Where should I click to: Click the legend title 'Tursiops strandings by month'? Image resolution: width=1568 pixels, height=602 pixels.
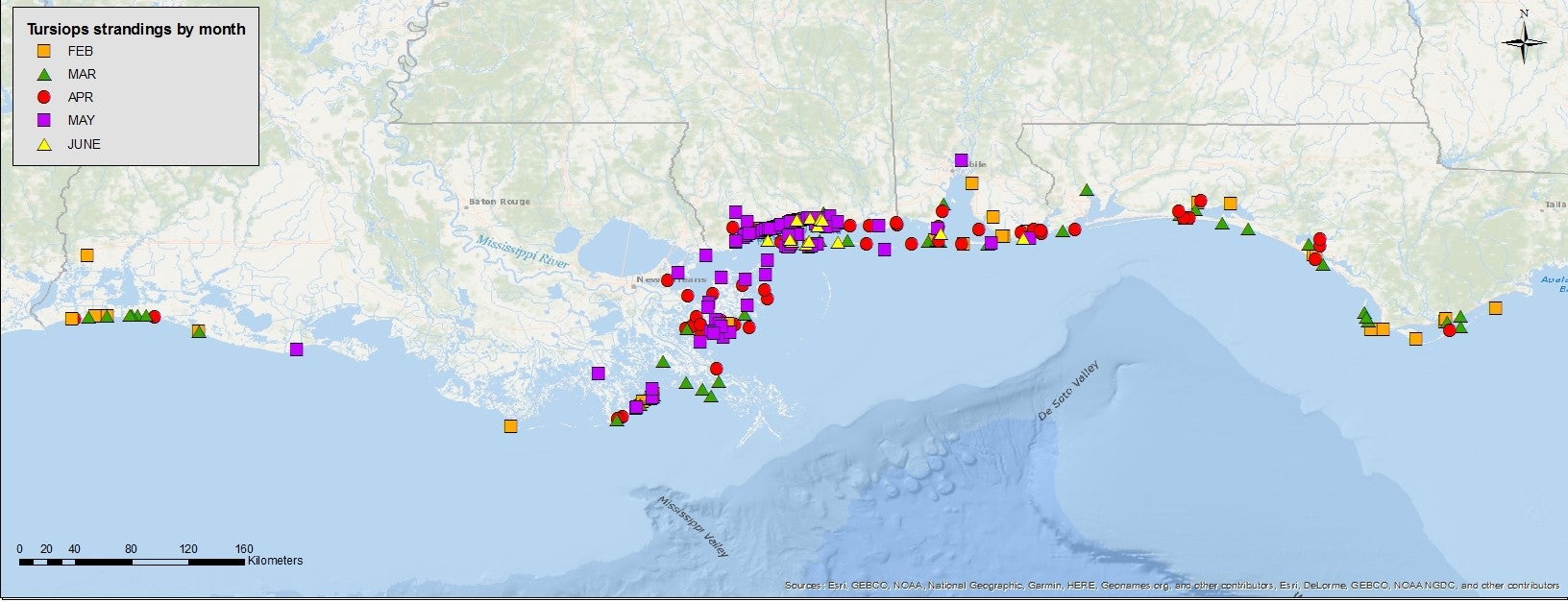point(136,29)
